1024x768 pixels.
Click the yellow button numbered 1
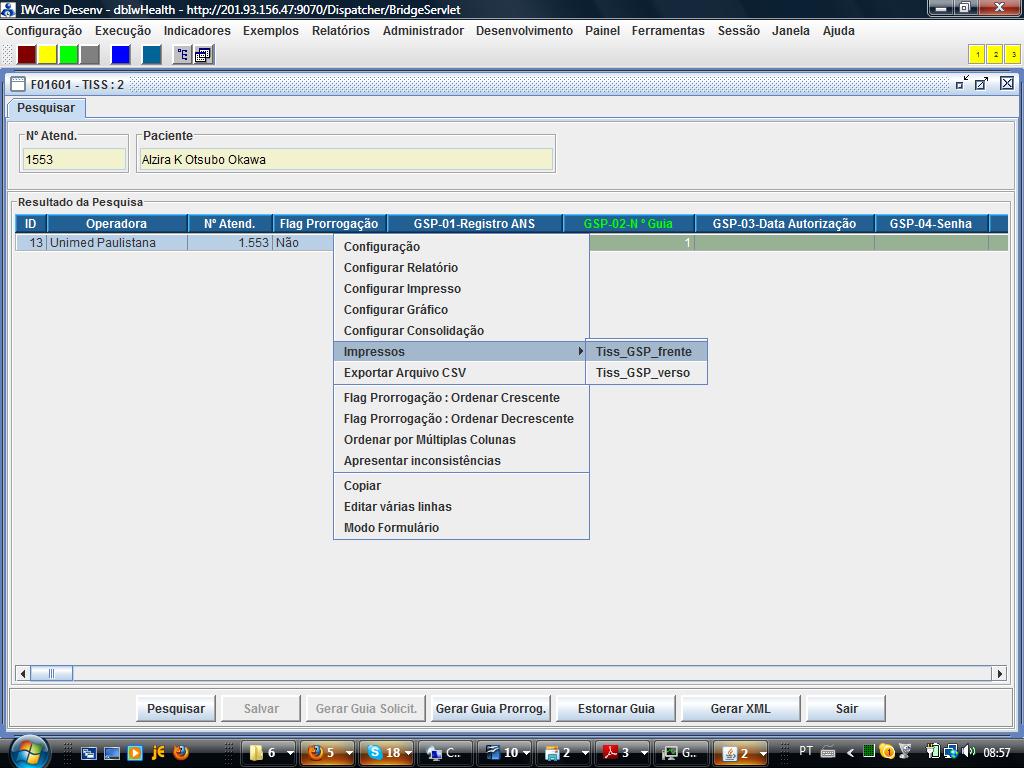click(977, 54)
